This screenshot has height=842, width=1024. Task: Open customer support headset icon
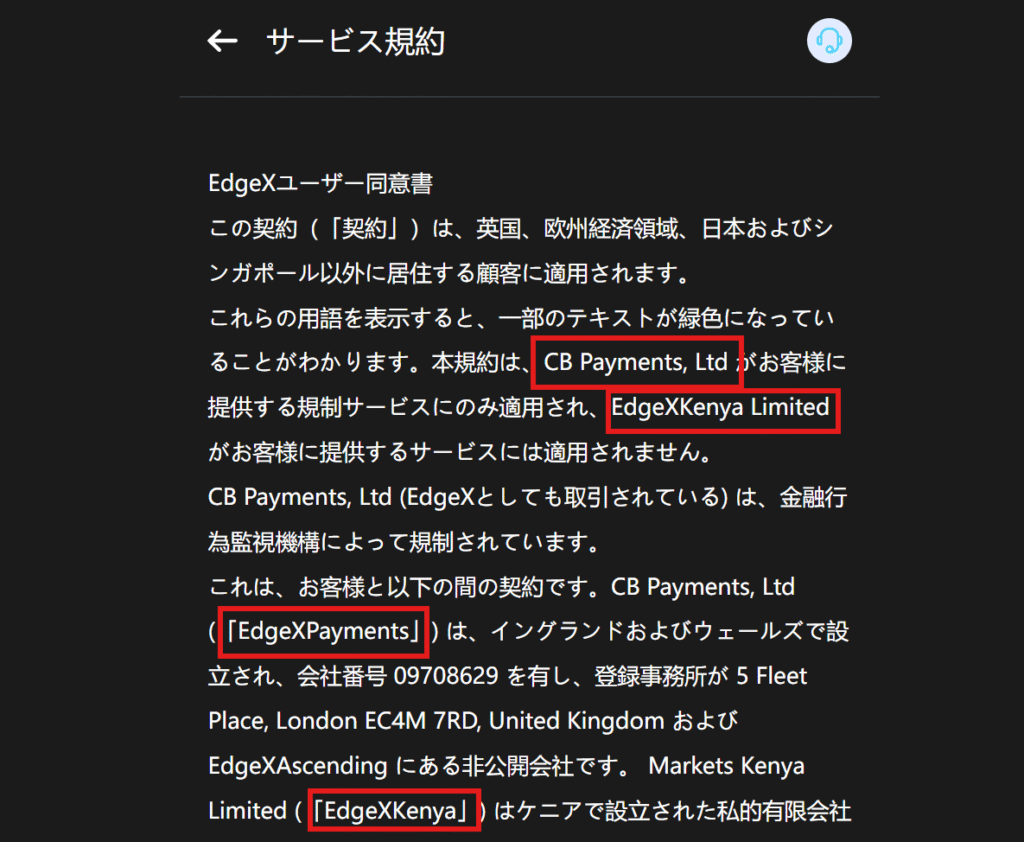click(x=829, y=40)
